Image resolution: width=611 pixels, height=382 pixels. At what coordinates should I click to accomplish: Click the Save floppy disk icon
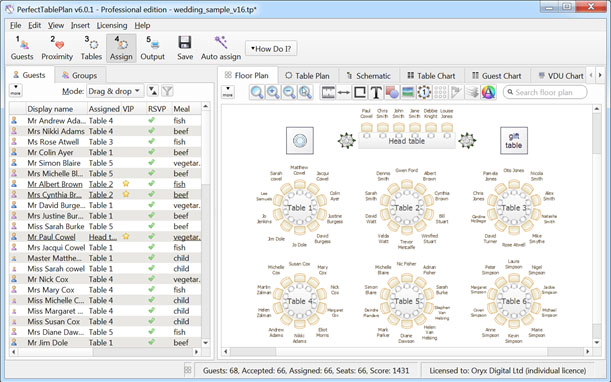(x=185, y=42)
